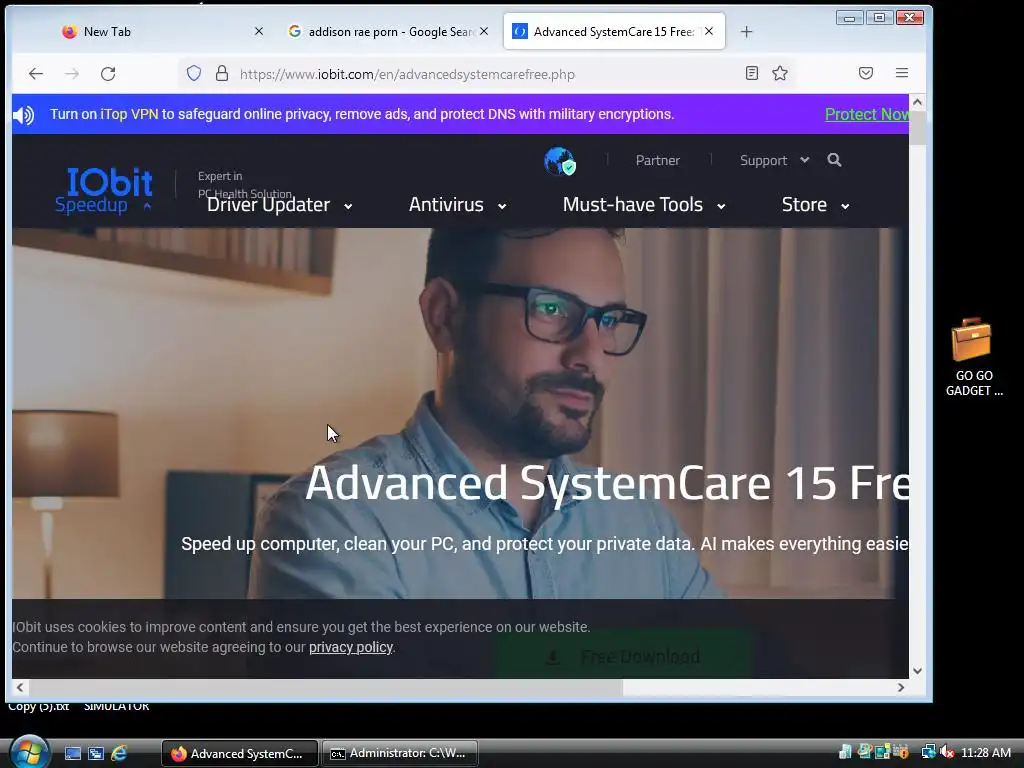Select the GO GO GADGET desktop icon

(973, 357)
